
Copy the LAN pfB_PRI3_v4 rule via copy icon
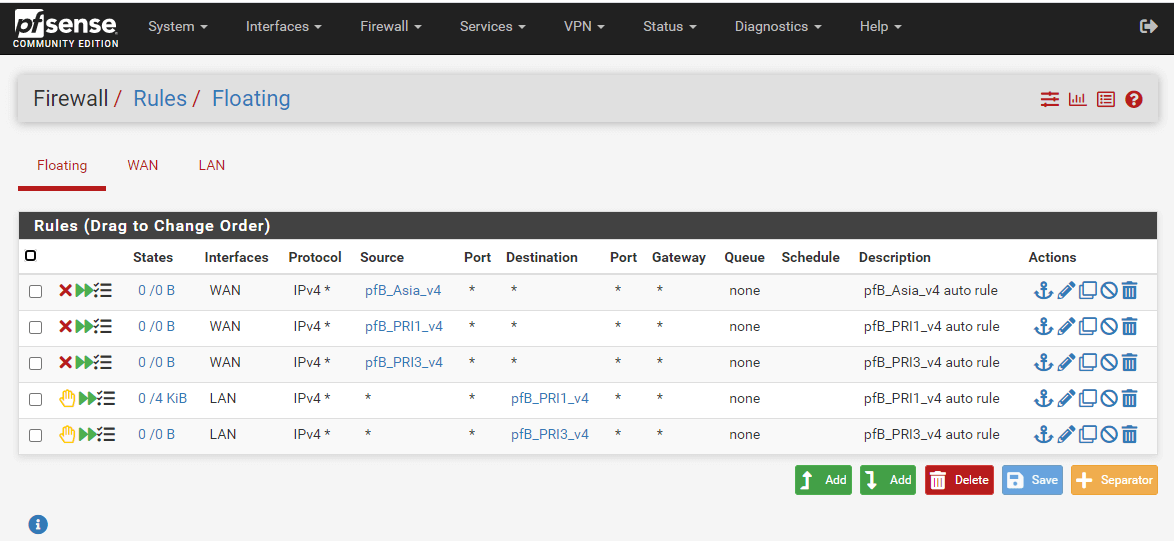click(1087, 435)
